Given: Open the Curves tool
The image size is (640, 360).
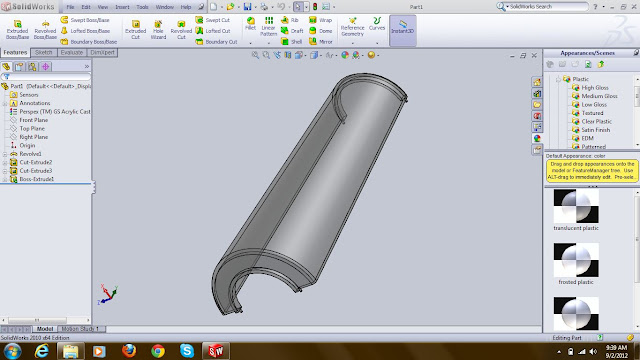Looking at the screenshot, I should pyautogui.click(x=377, y=24).
